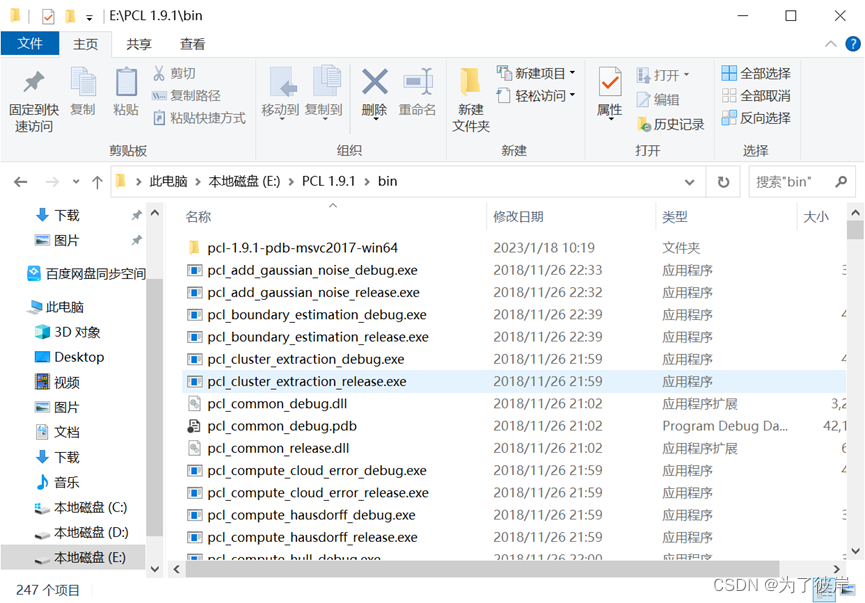Screen dimensions: 865x603
Task: Click the Refresh button beside the address bar
Action: click(x=723, y=182)
